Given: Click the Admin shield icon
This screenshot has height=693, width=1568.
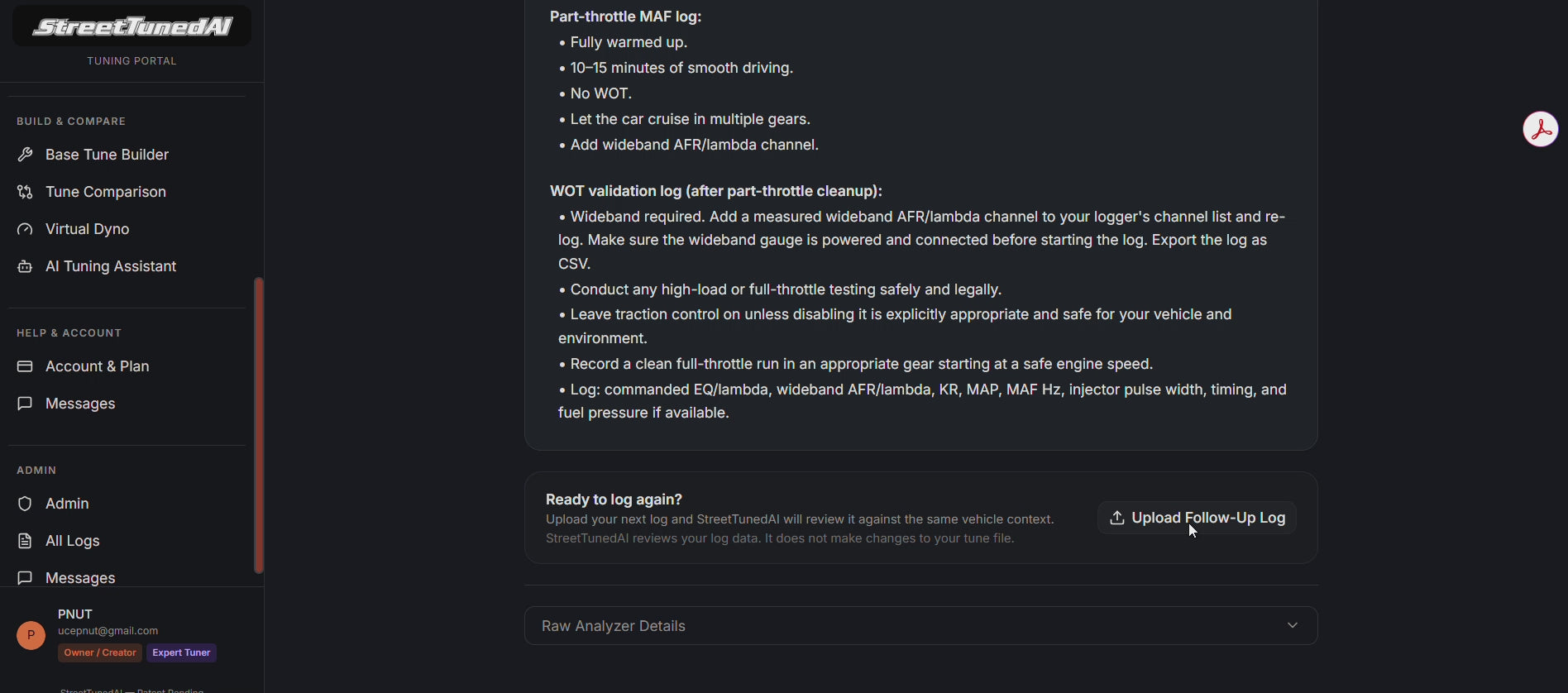Looking at the screenshot, I should (x=26, y=504).
